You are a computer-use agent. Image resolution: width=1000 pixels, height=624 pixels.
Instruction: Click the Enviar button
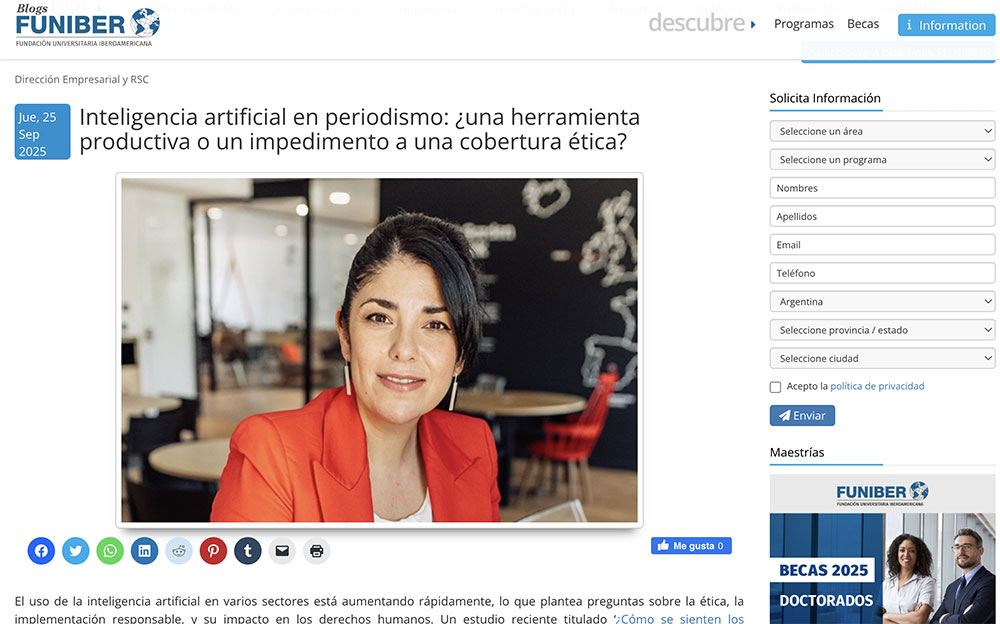[x=802, y=415]
